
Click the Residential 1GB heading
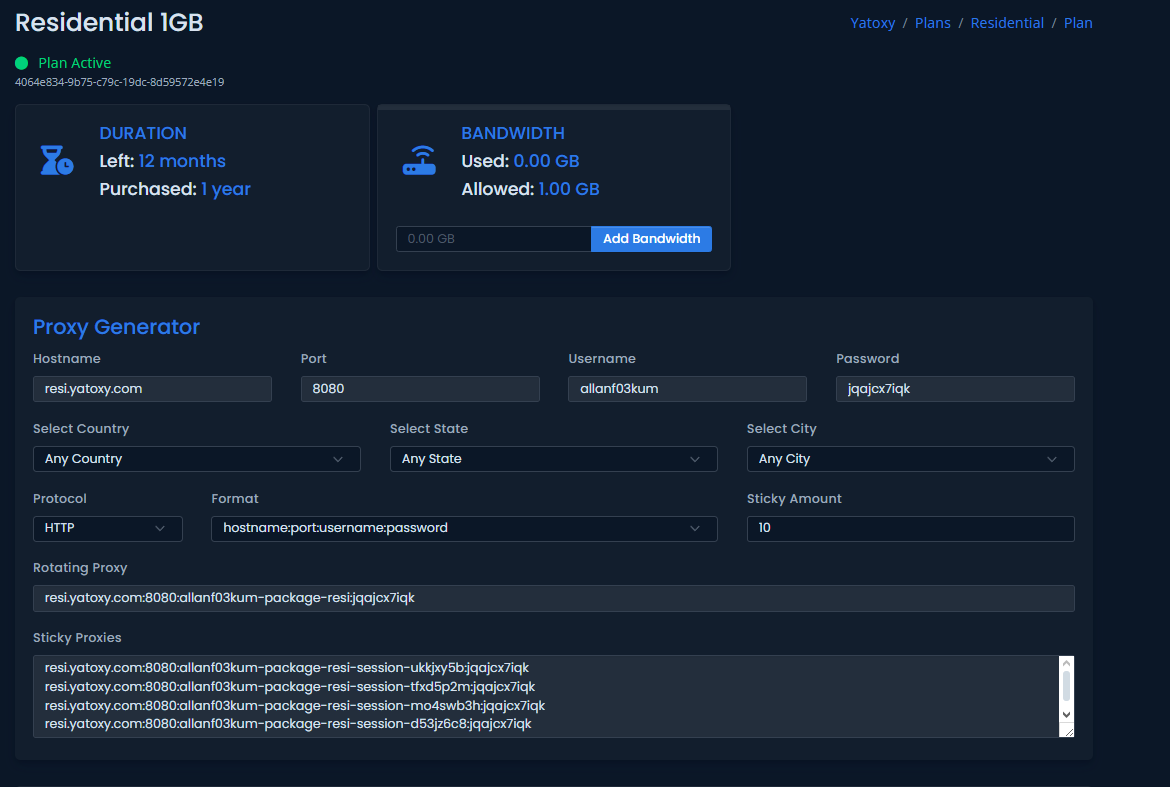tap(109, 22)
